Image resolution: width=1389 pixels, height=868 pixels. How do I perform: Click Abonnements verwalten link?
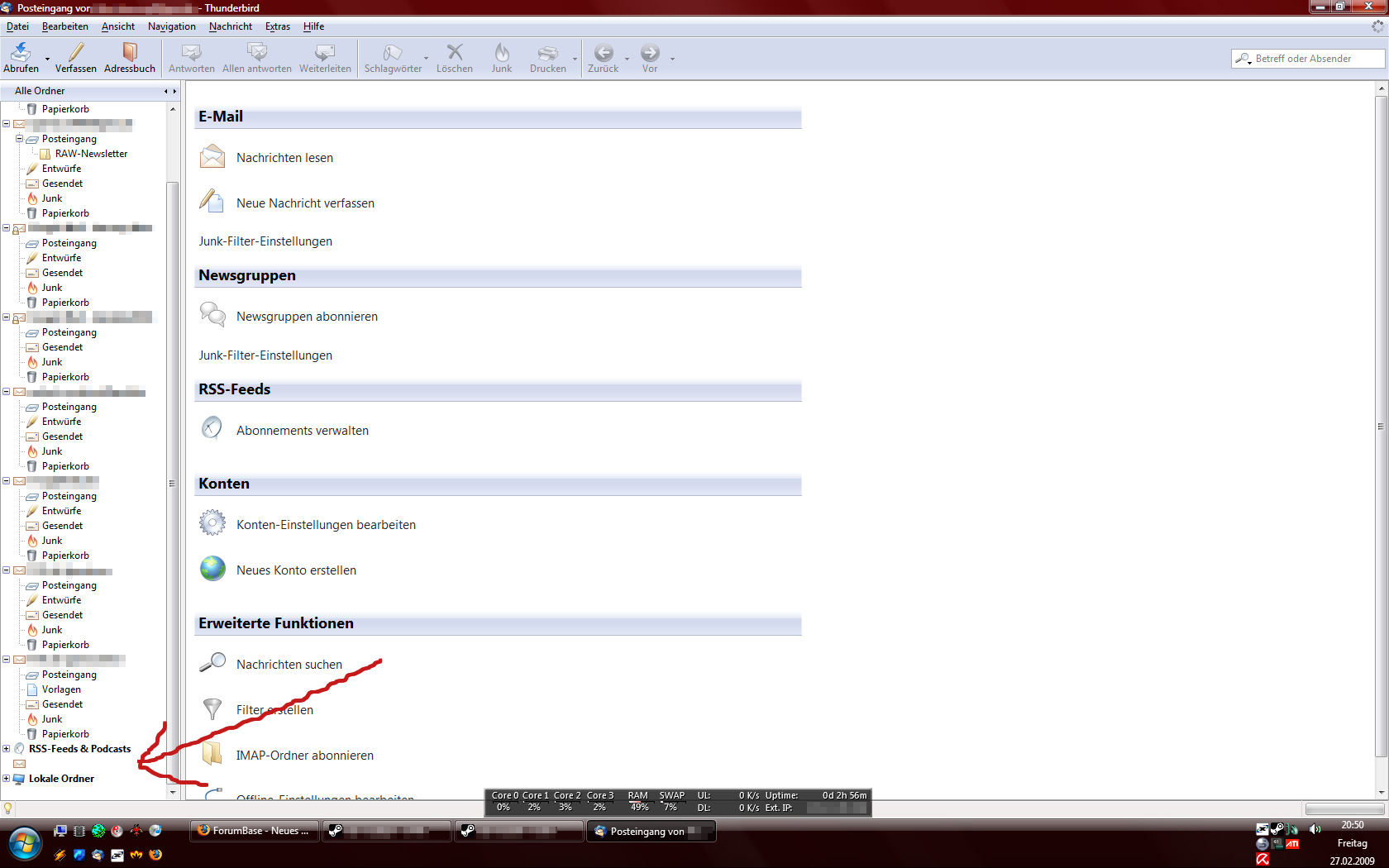pyautogui.click(x=303, y=431)
